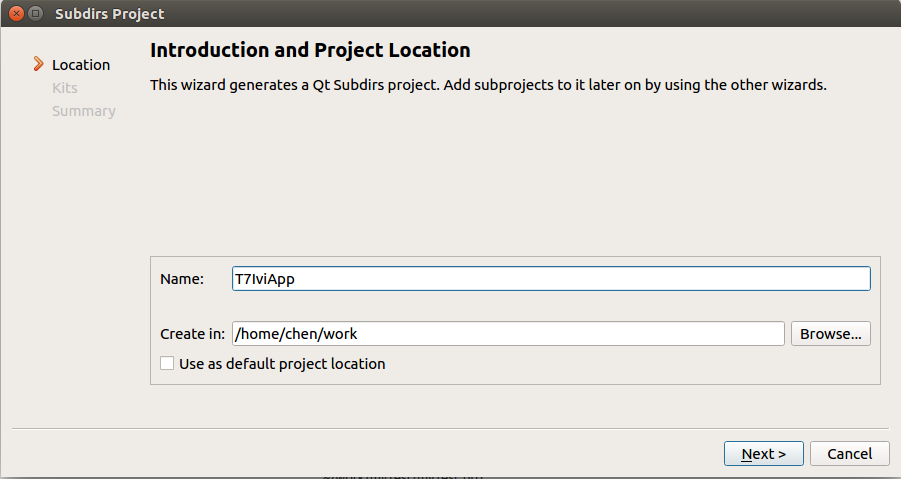
Task: Click the gray window button beside close
Action: [36, 13]
